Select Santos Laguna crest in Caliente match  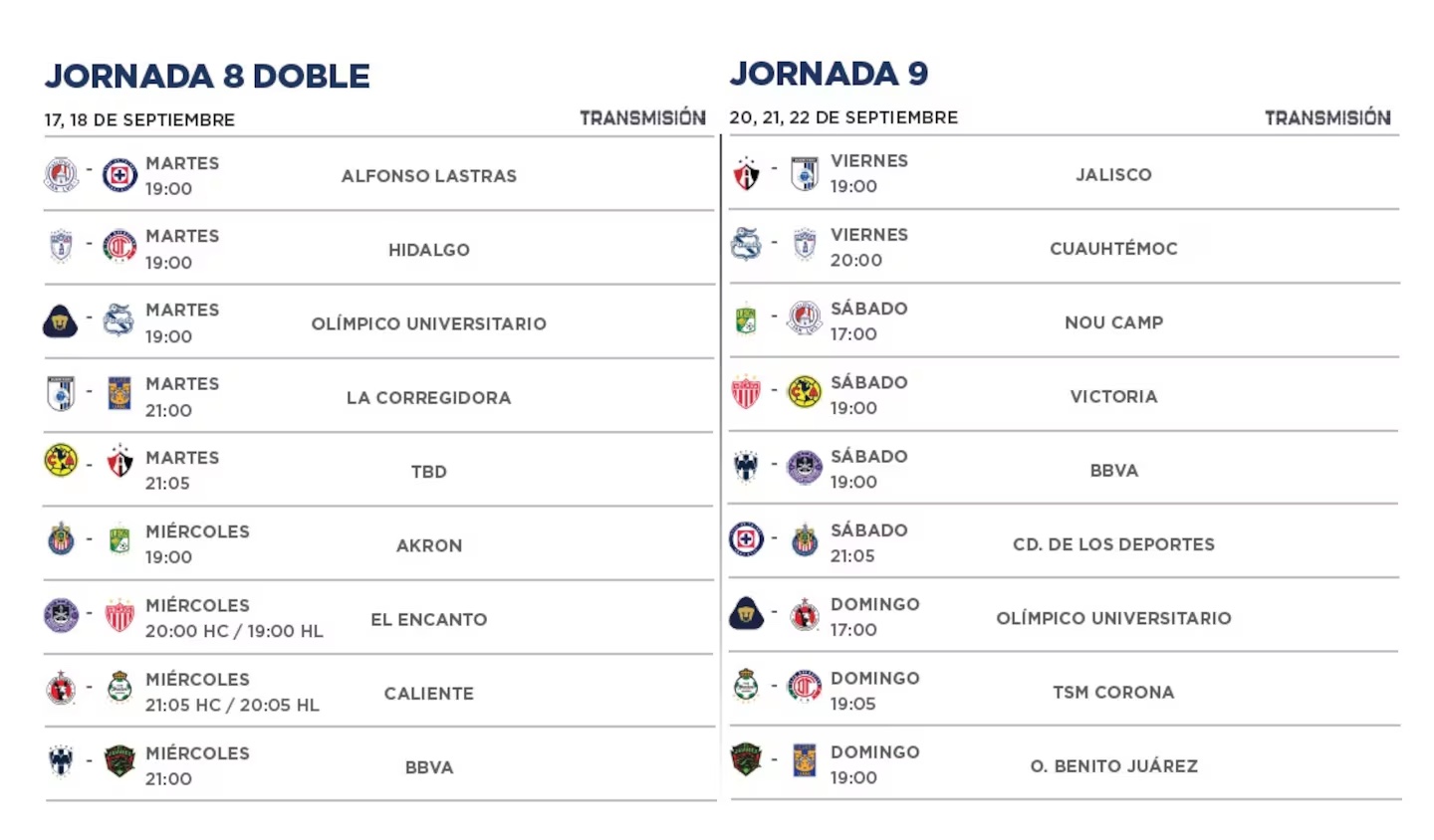point(119,688)
